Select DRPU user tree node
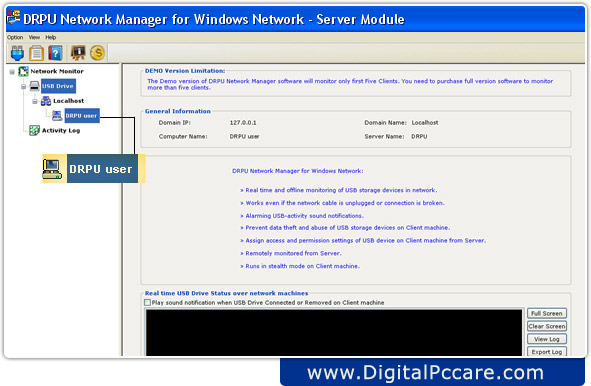The width and height of the screenshot is (591, 386). pos(82,115)
